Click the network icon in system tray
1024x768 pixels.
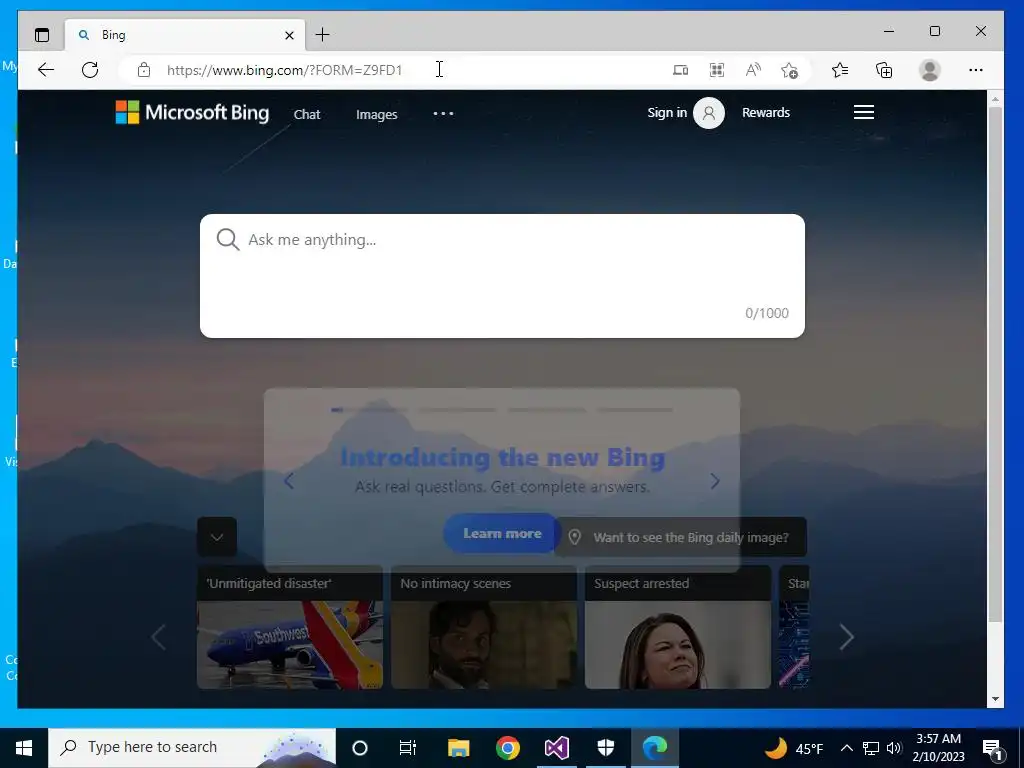click(x=871, y=748)
